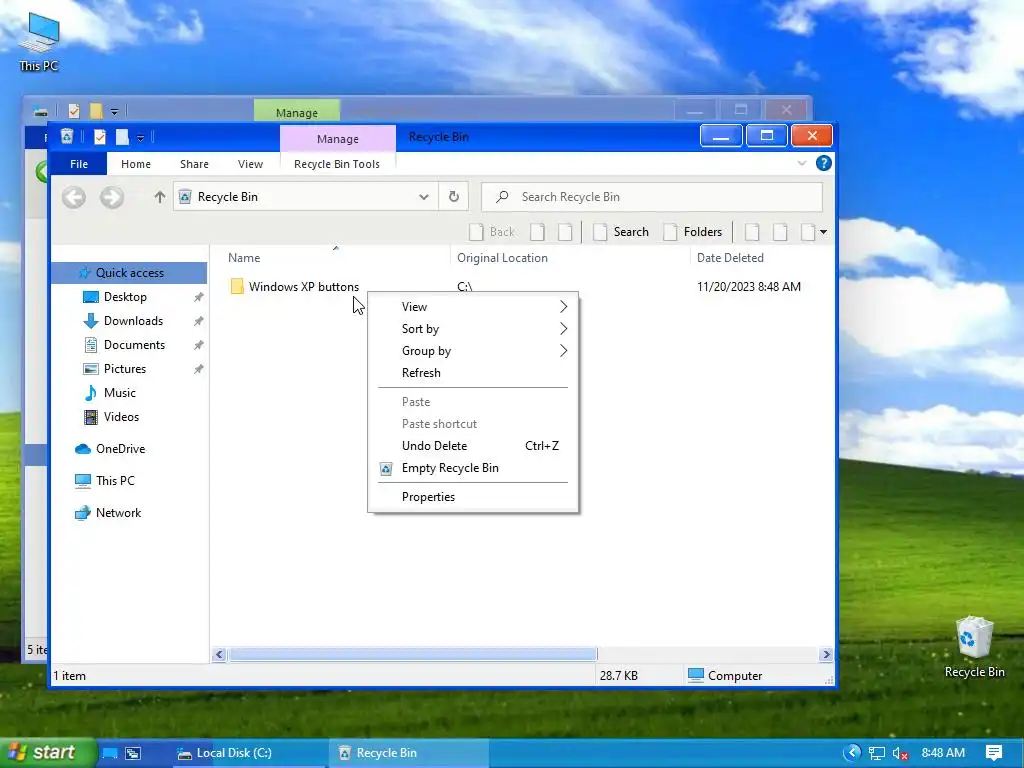Select the Recycle Bin desktop icon

coord(974,647)
